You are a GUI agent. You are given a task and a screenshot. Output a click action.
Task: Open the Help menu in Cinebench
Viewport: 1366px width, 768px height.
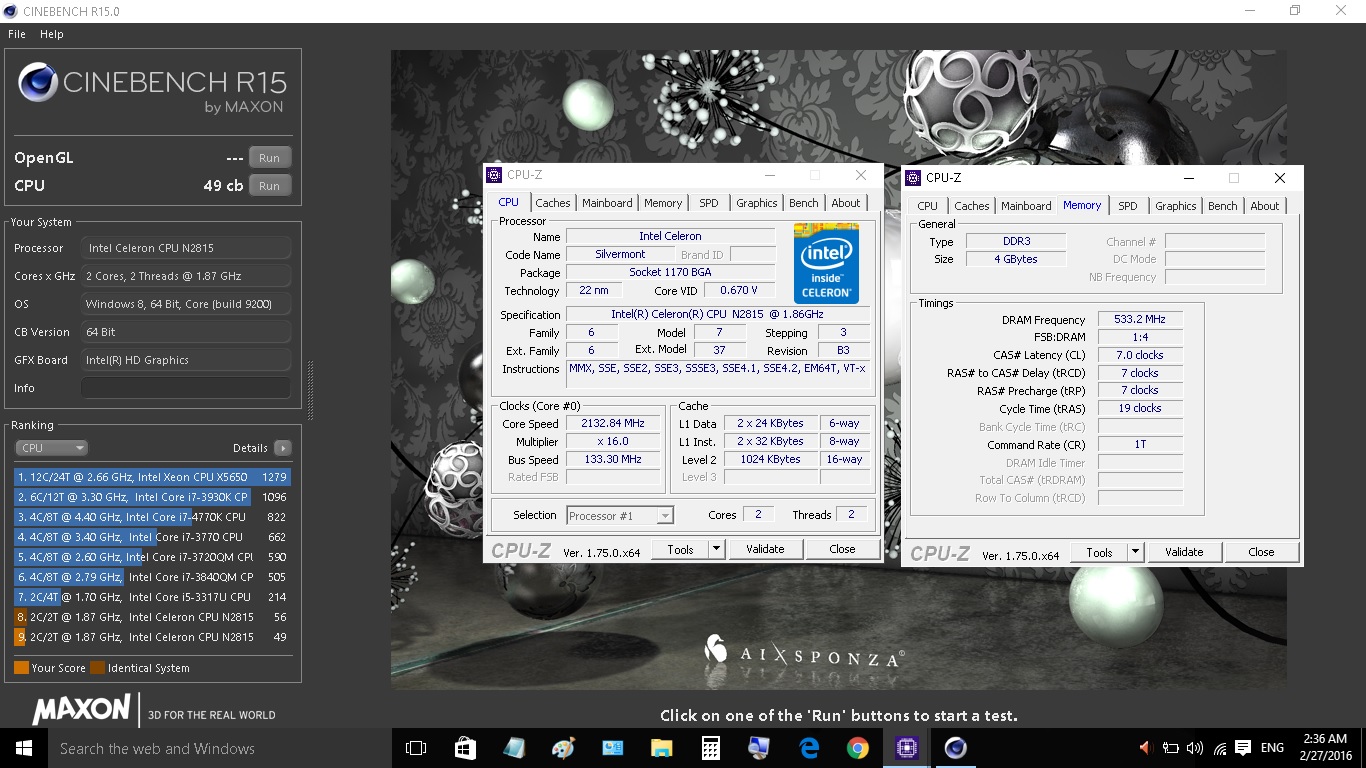point(52,34)
